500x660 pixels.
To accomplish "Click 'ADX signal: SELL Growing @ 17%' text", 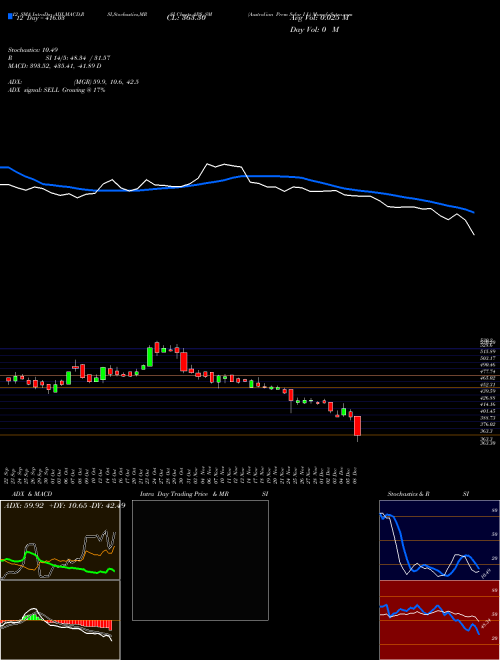I will [56, 90].
